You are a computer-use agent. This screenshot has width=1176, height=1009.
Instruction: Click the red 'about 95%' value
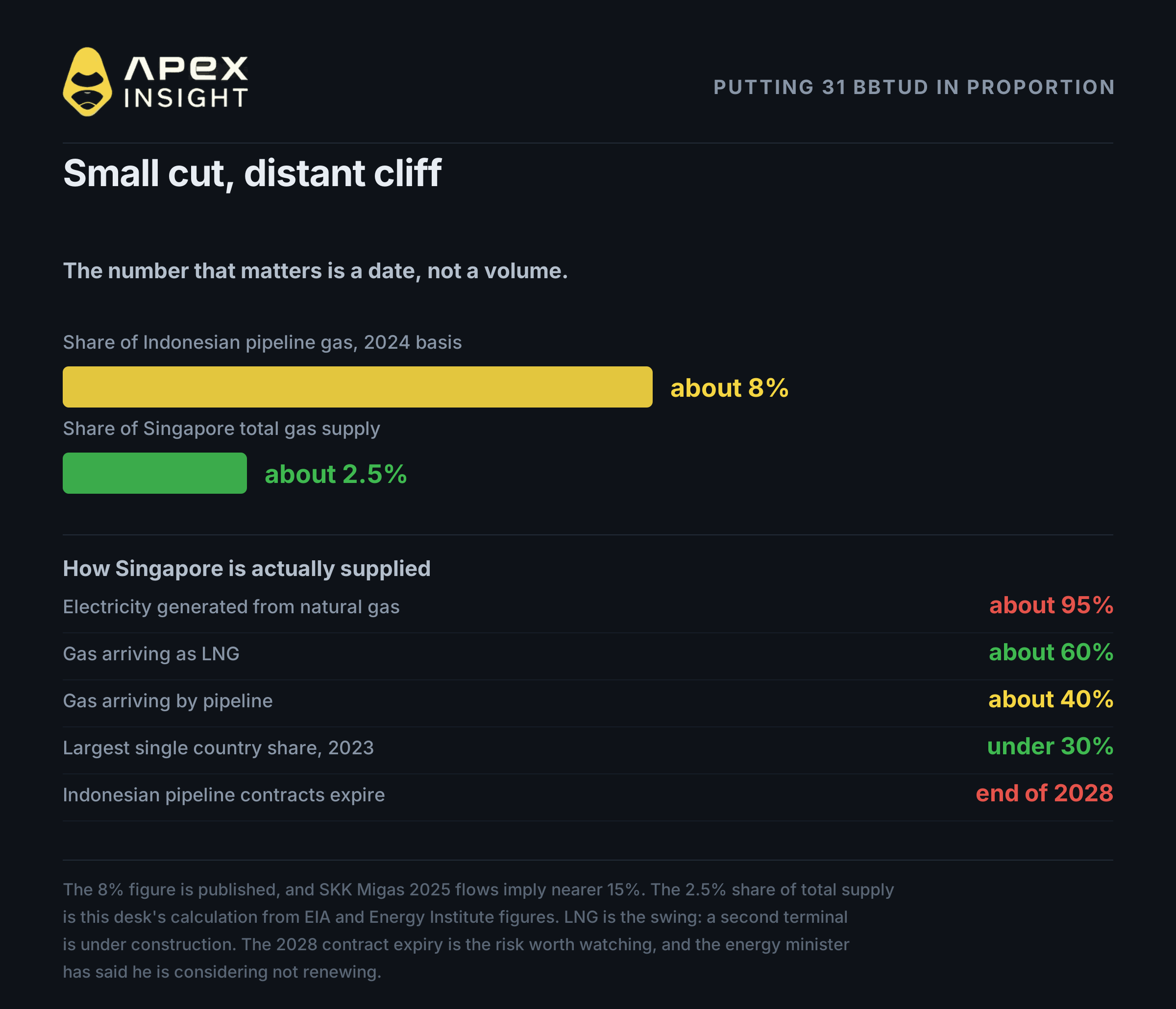tap(1051, 605)
